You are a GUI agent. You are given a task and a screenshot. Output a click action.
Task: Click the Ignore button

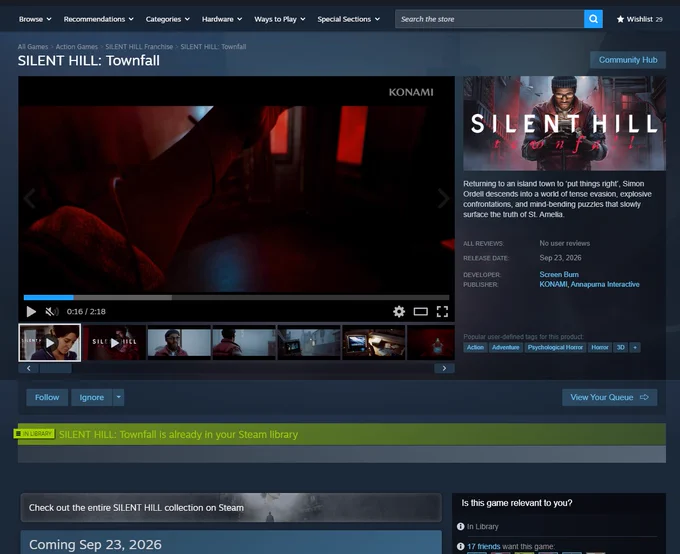point(92,397)
